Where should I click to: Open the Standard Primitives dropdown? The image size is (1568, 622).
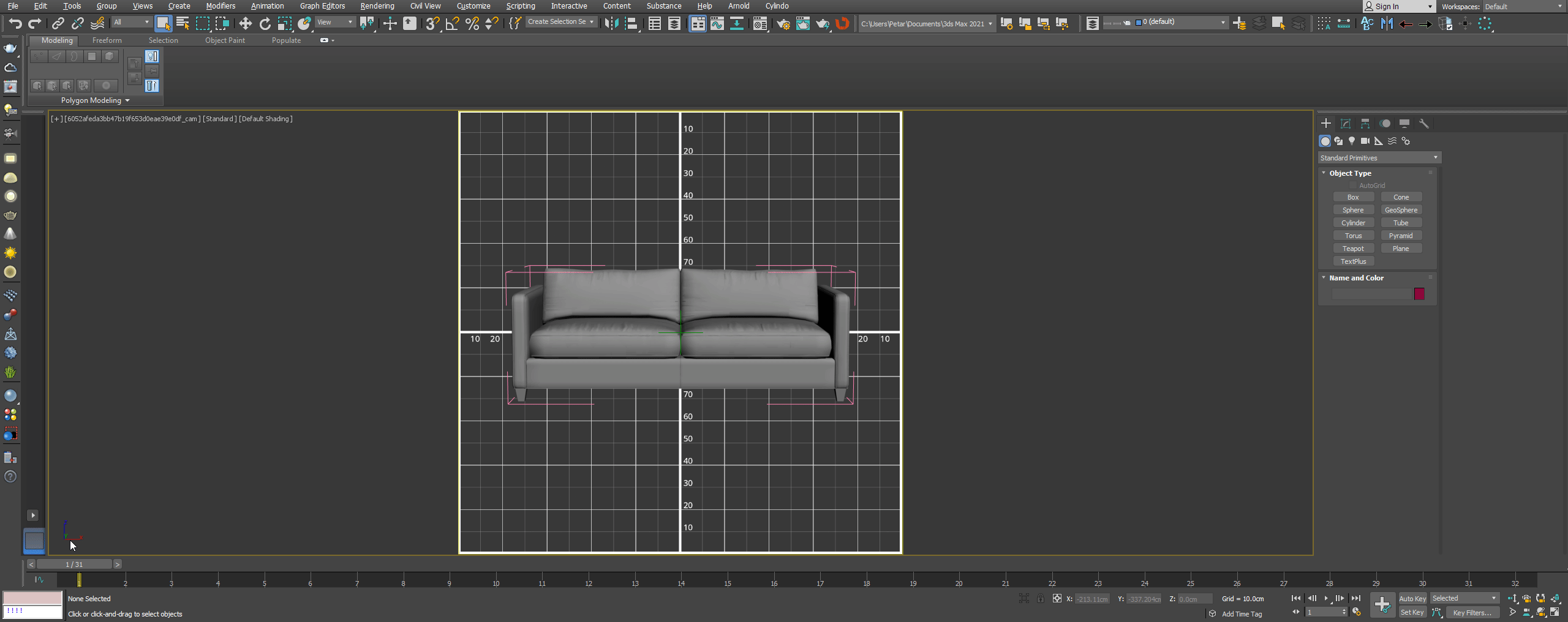pos(1379,158)
